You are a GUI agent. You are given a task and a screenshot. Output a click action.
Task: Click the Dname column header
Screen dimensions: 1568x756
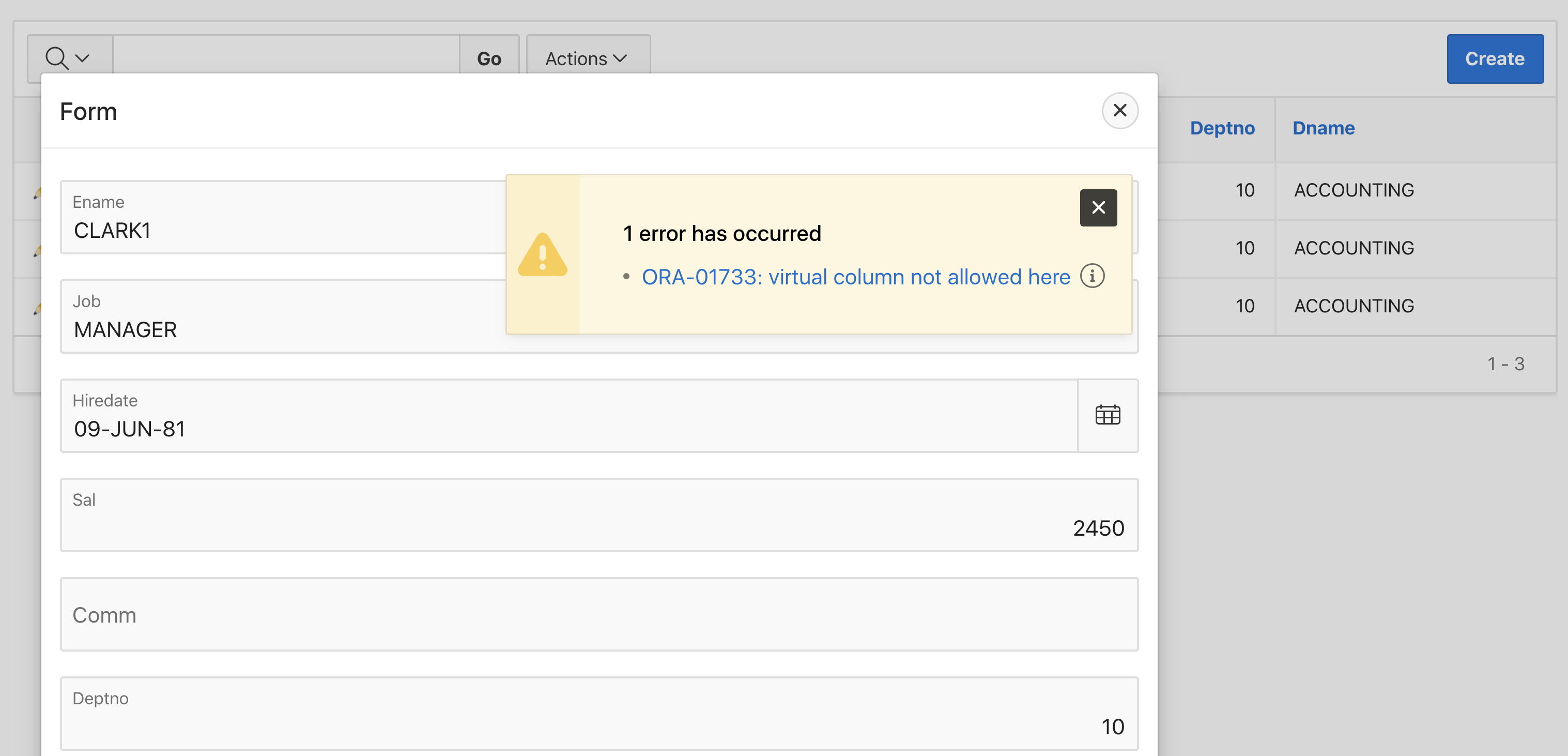(x=1324, y=129)
